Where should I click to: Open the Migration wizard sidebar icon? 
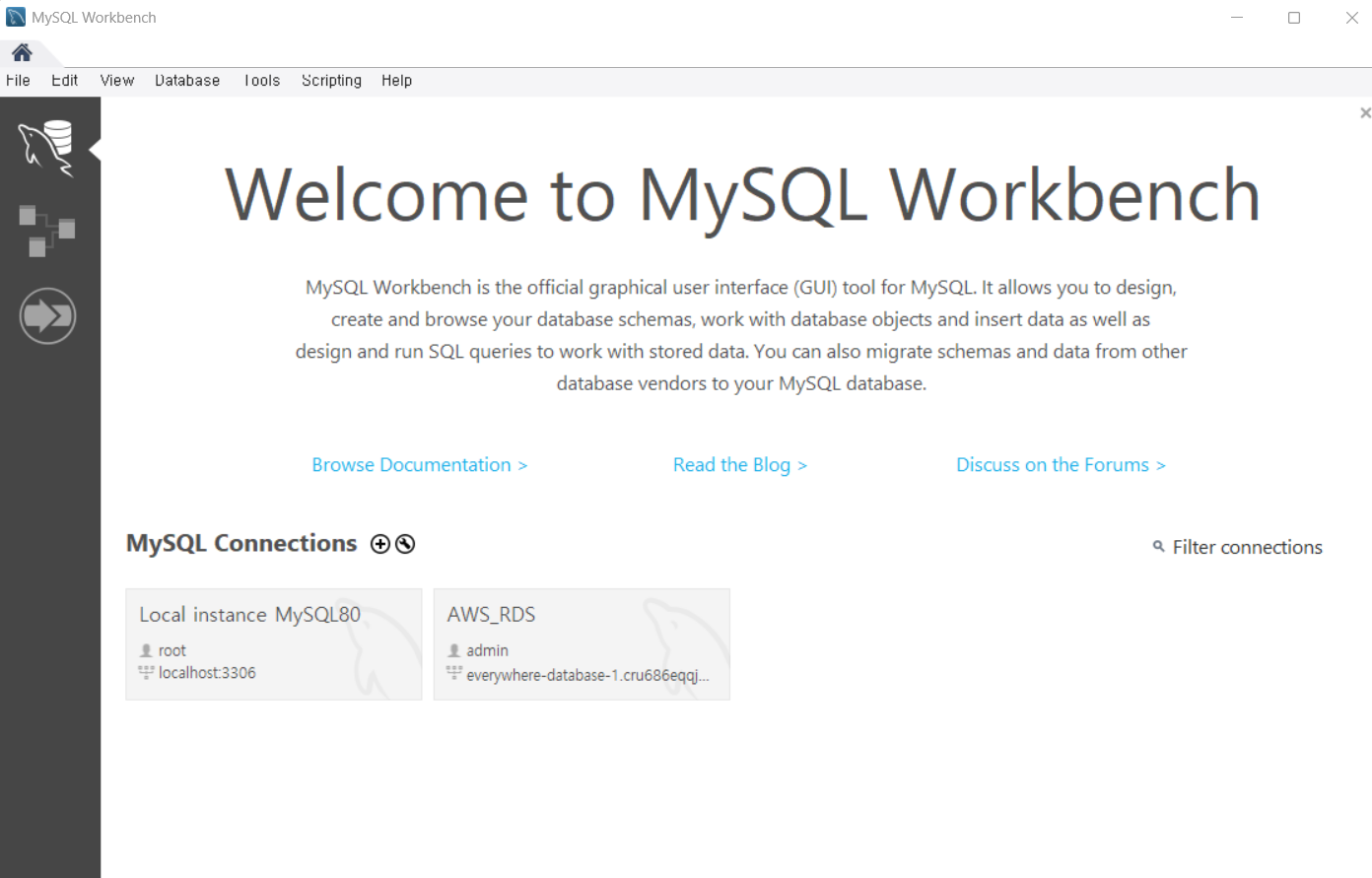47,316
